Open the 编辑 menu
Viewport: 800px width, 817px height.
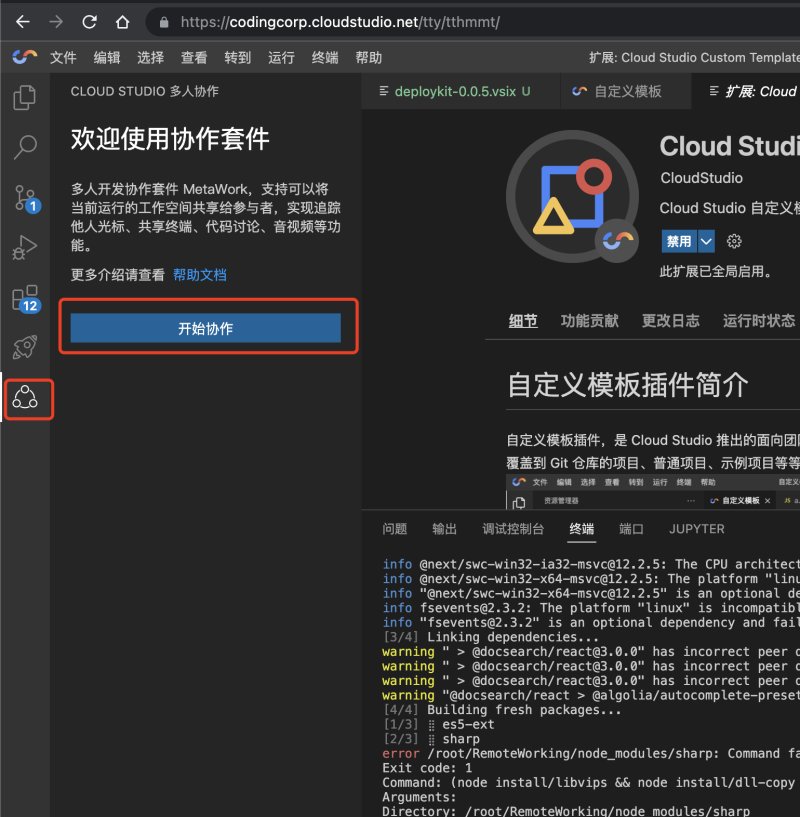107,57
